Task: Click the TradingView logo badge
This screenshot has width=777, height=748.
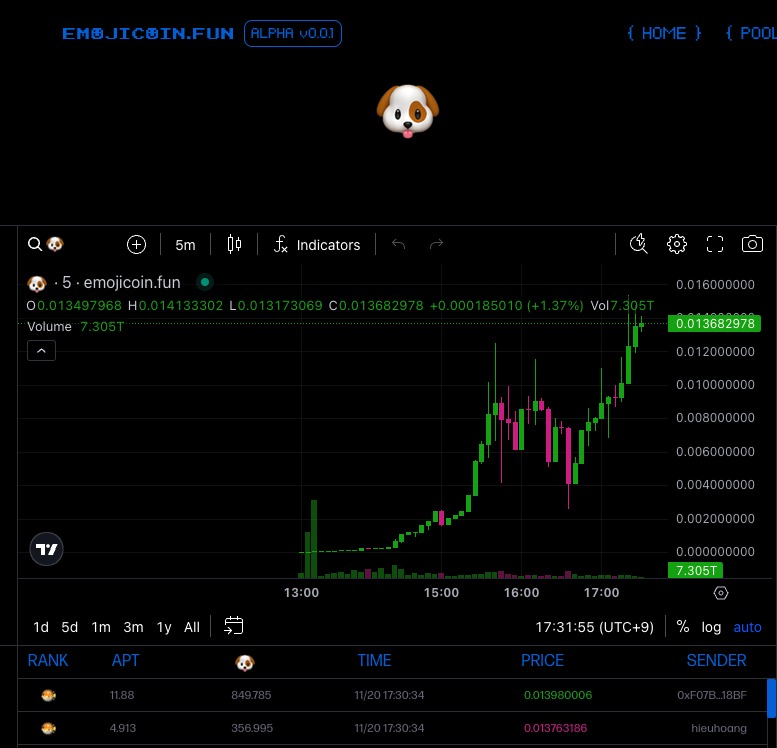Action: pos(47,549)
